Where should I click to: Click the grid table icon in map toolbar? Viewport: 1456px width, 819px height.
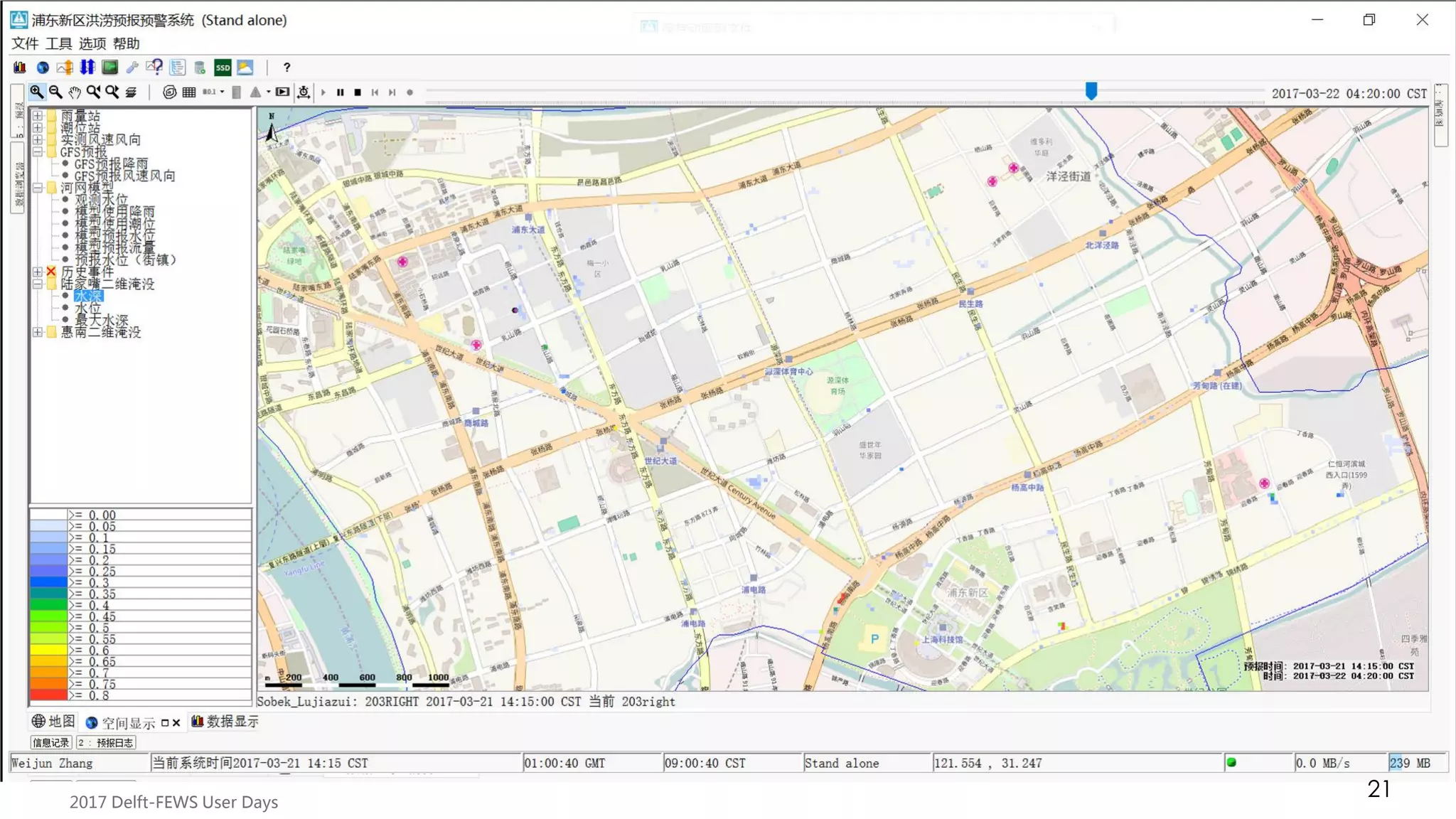coord(189,92)
